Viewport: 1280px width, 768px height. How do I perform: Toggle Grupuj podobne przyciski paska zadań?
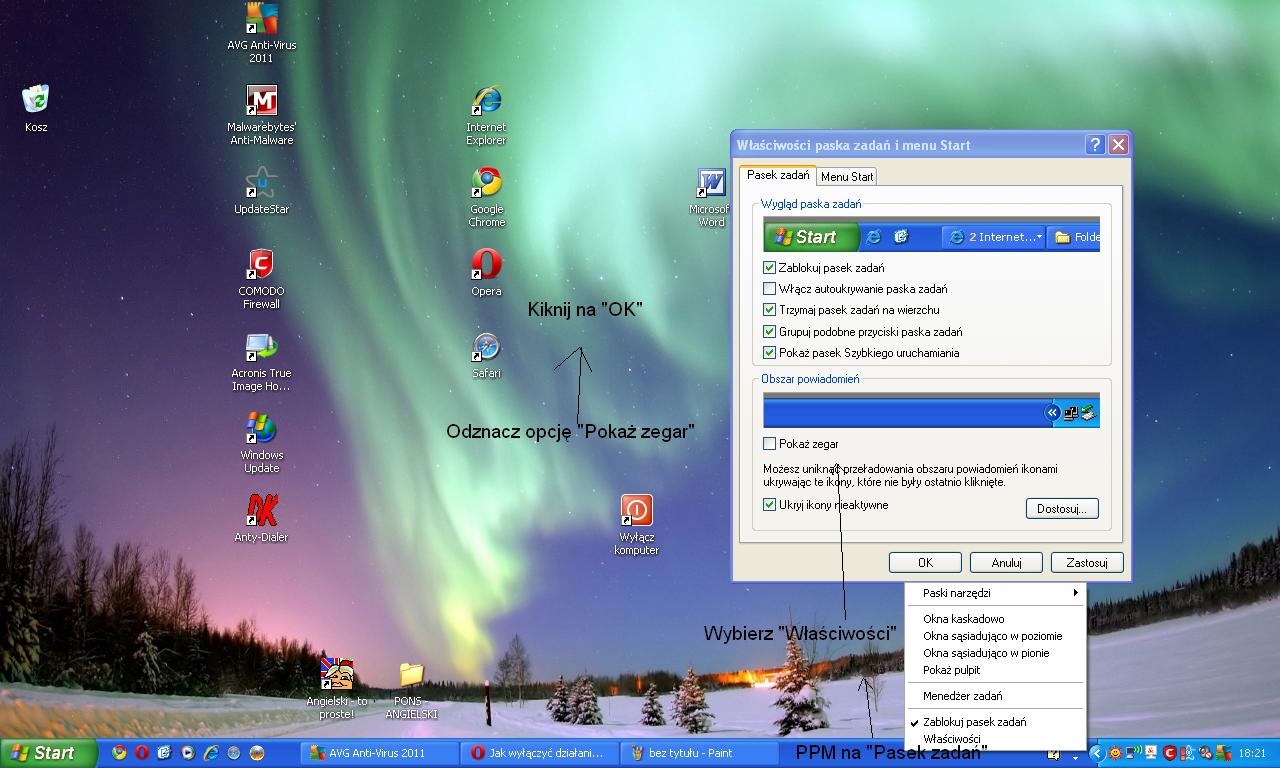[769, 332]
